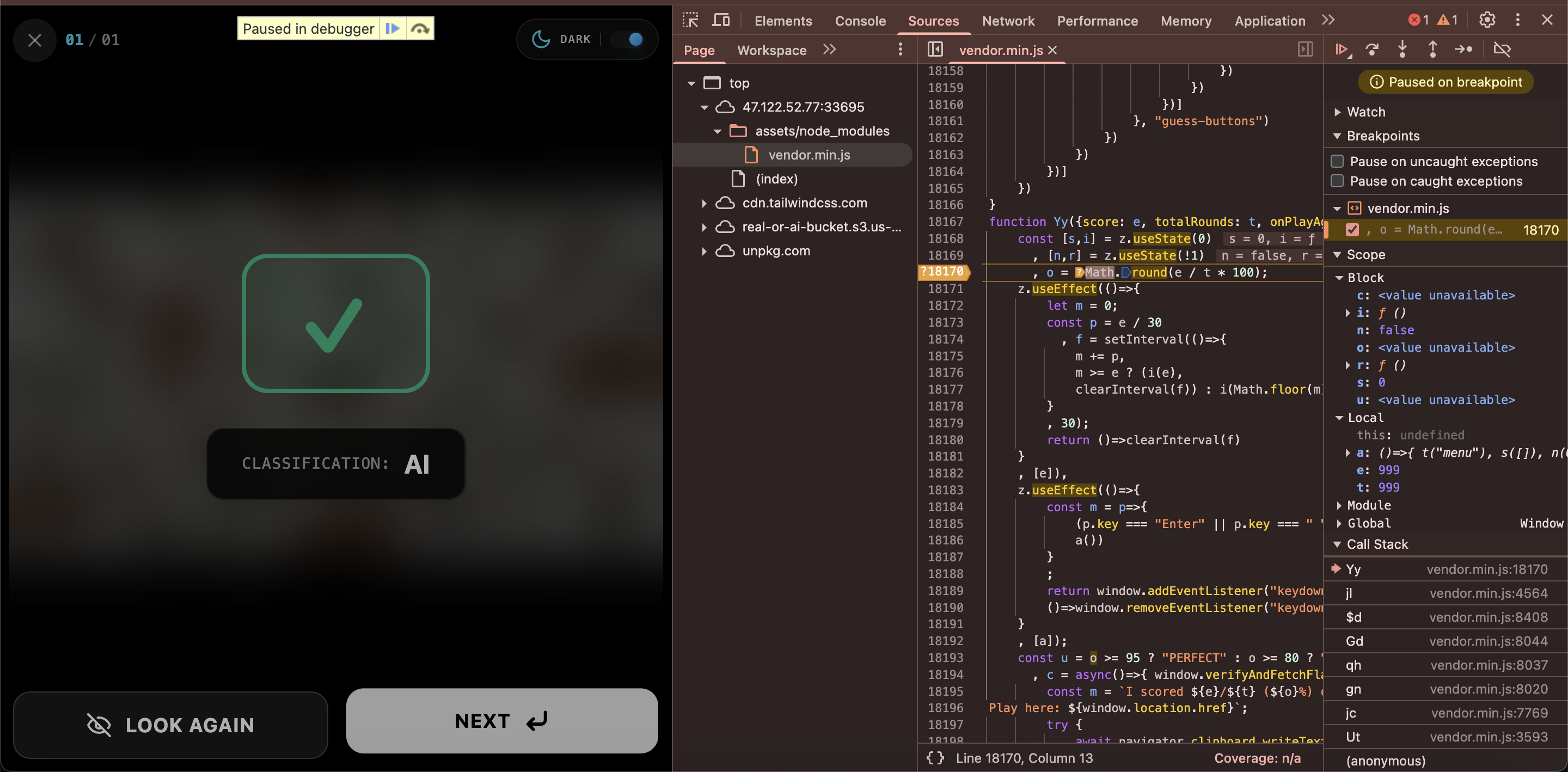Open DevTools settings gear
Image resolution: width=1568 pixels, height=772 pixels.
click(1487, 20)
